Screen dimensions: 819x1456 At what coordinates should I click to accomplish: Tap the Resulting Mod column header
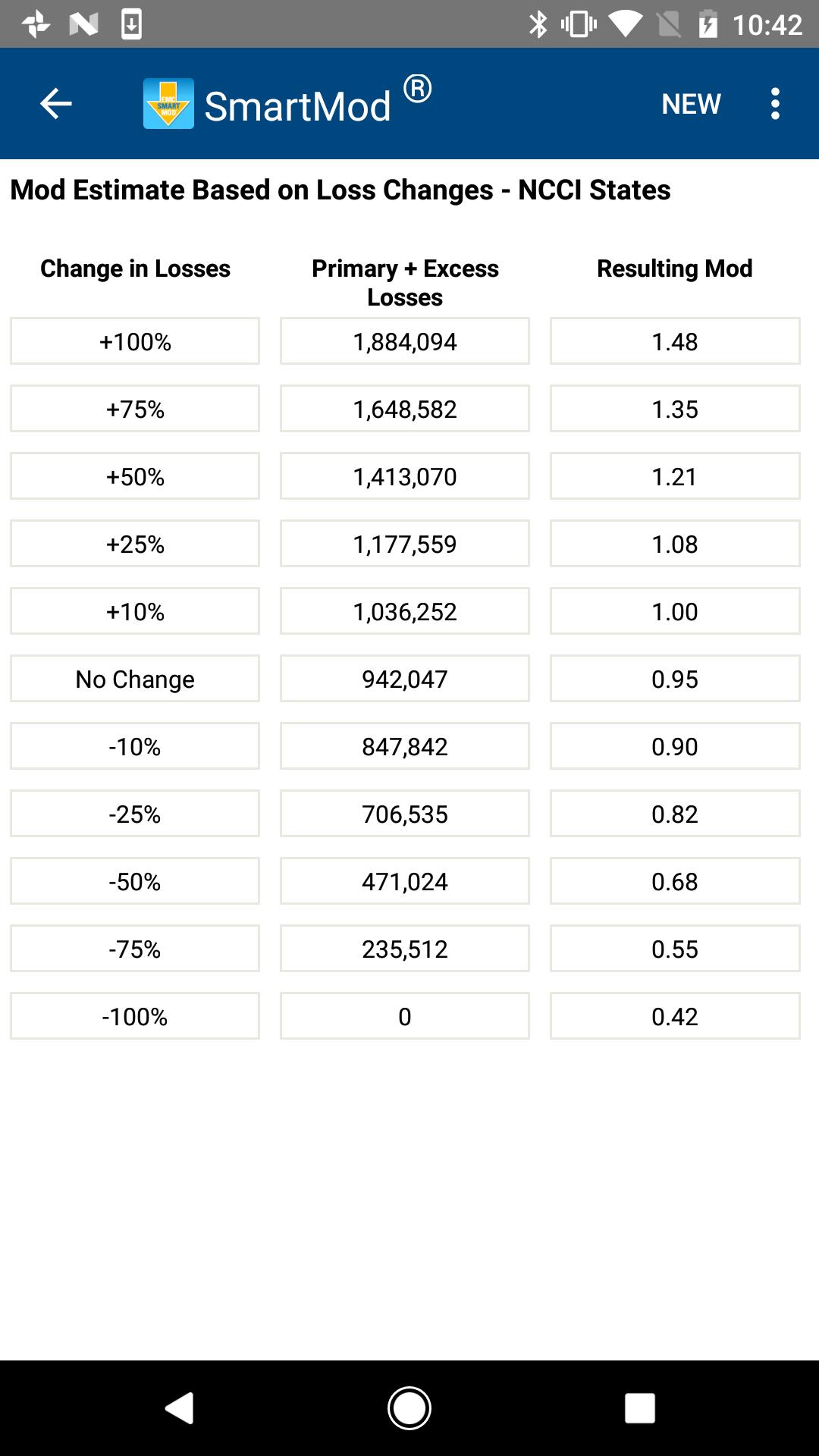click(675, 268)
